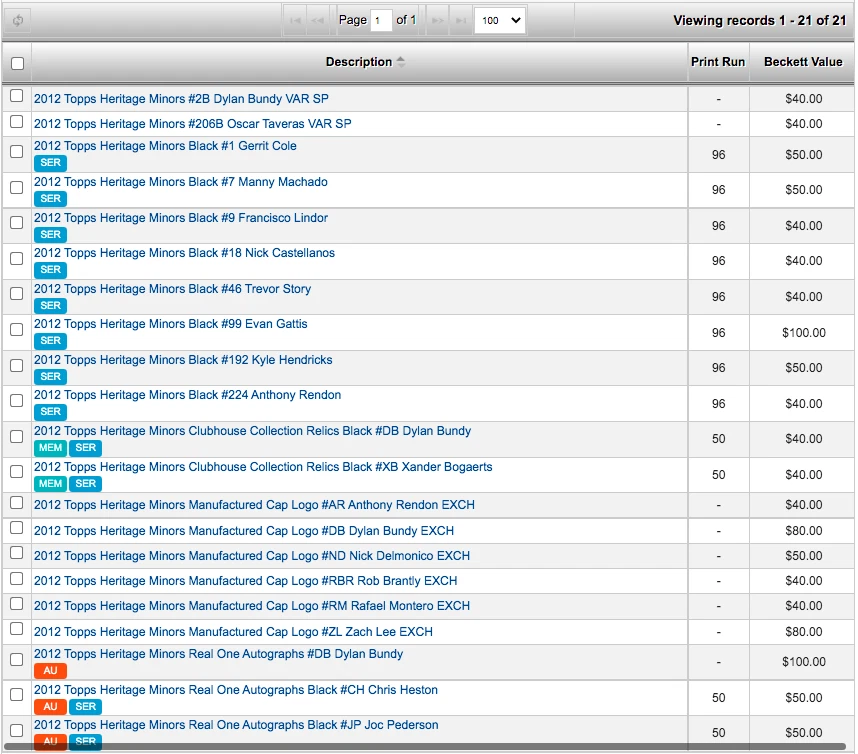Open Cap Logo #ND Nick Delmonico link
Viewport: 858px width, 754px height.
click(252, 556)
